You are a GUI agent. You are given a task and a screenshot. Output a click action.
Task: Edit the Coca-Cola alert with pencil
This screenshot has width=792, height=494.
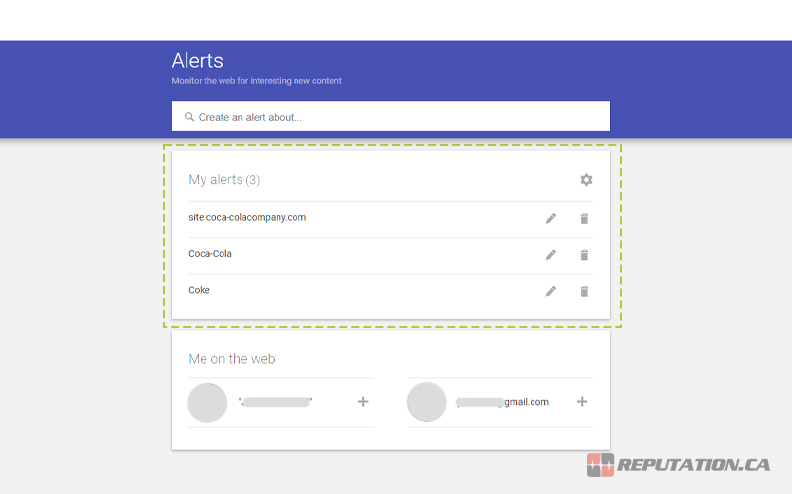(551, 255)
